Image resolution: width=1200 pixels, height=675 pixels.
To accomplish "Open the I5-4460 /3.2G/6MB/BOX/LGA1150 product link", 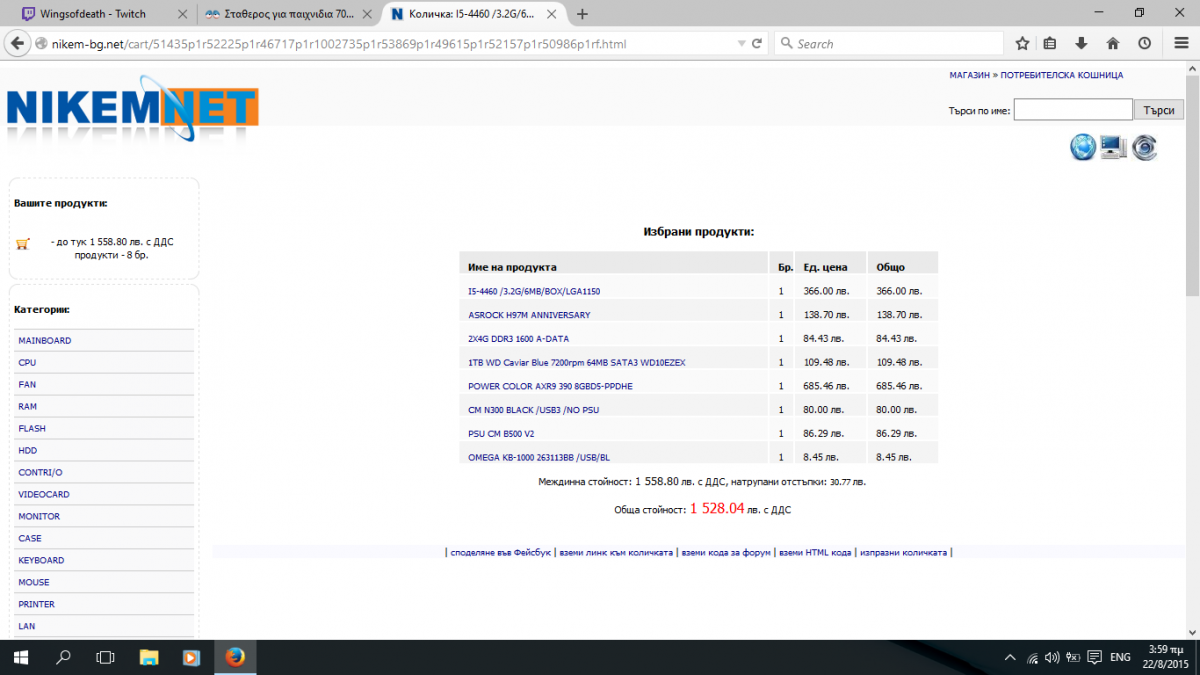I will tap(534, 291).
